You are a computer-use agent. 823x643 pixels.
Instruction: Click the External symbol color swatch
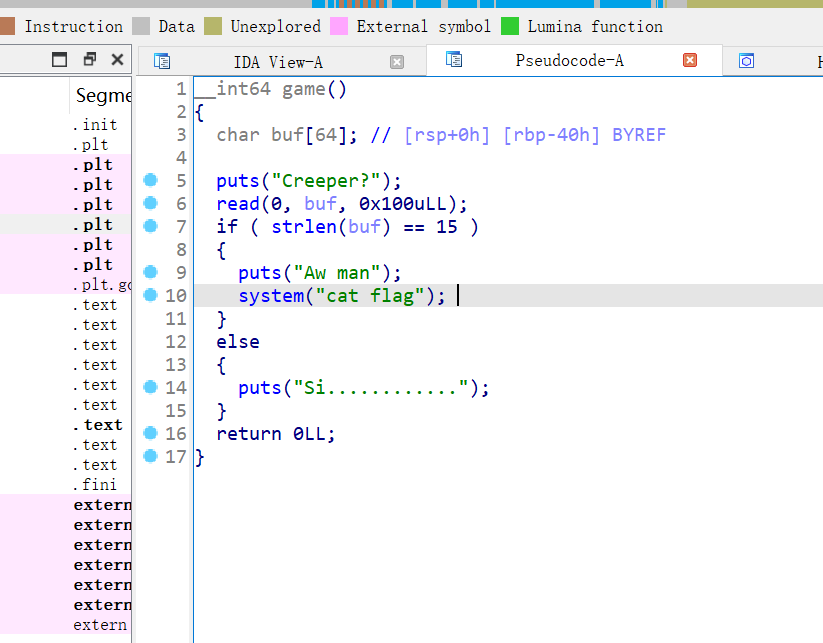click(x=339, y=26)
